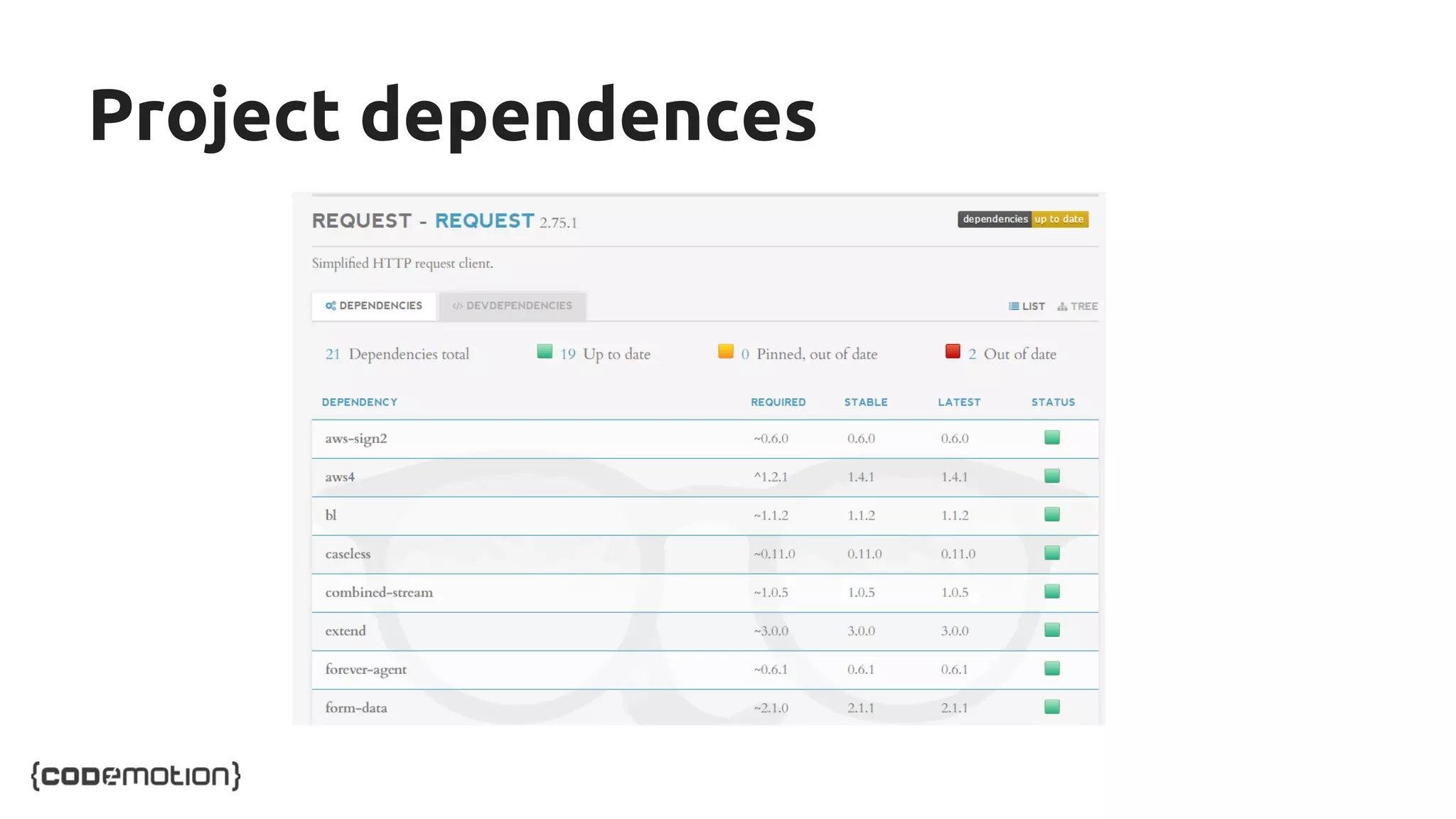This screenshot has height=819, width=1456.
Task: Click green status square for combined-stream
Action: click(x=1052, y=591)
